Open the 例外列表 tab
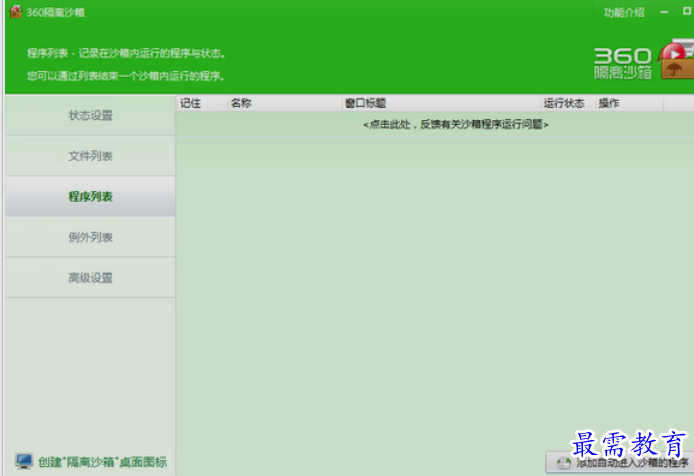The height and width of the screenshot is (476, 694). coord(90,237)
